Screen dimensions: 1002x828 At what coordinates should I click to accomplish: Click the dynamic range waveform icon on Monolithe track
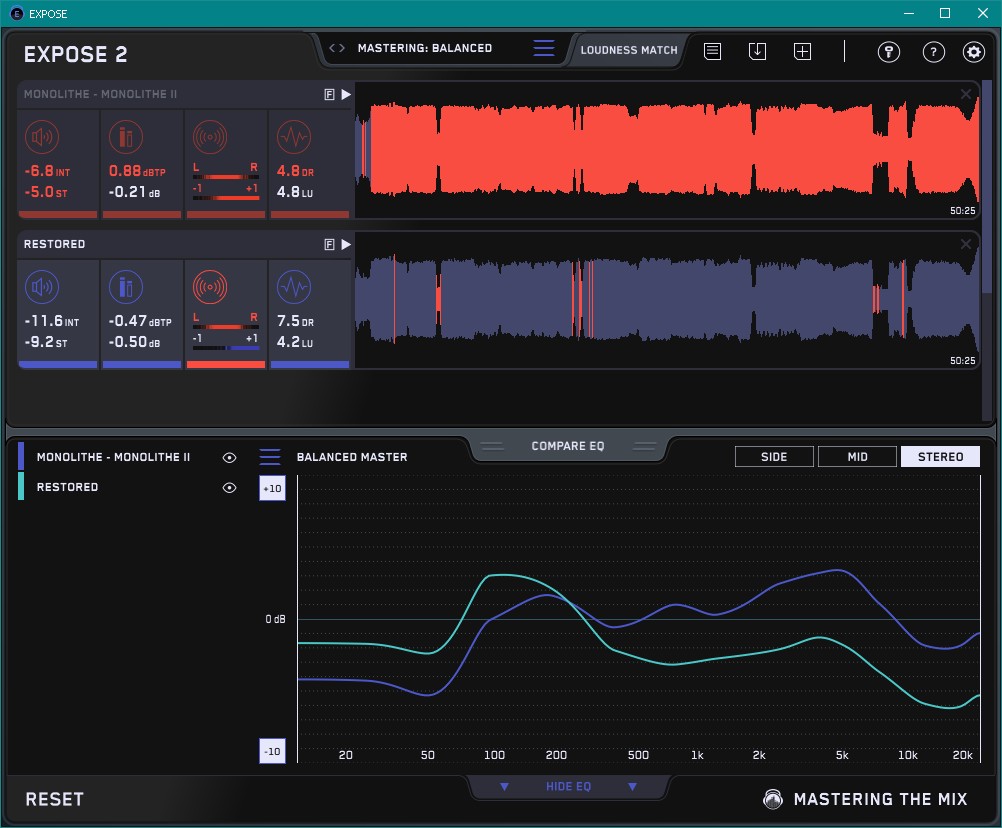pos(292,138)
